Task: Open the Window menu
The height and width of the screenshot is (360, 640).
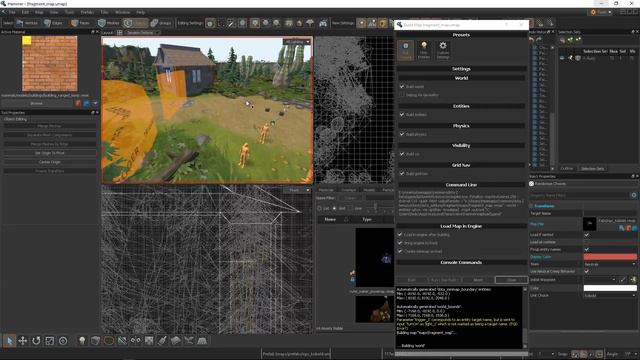Action: [122, 12]
